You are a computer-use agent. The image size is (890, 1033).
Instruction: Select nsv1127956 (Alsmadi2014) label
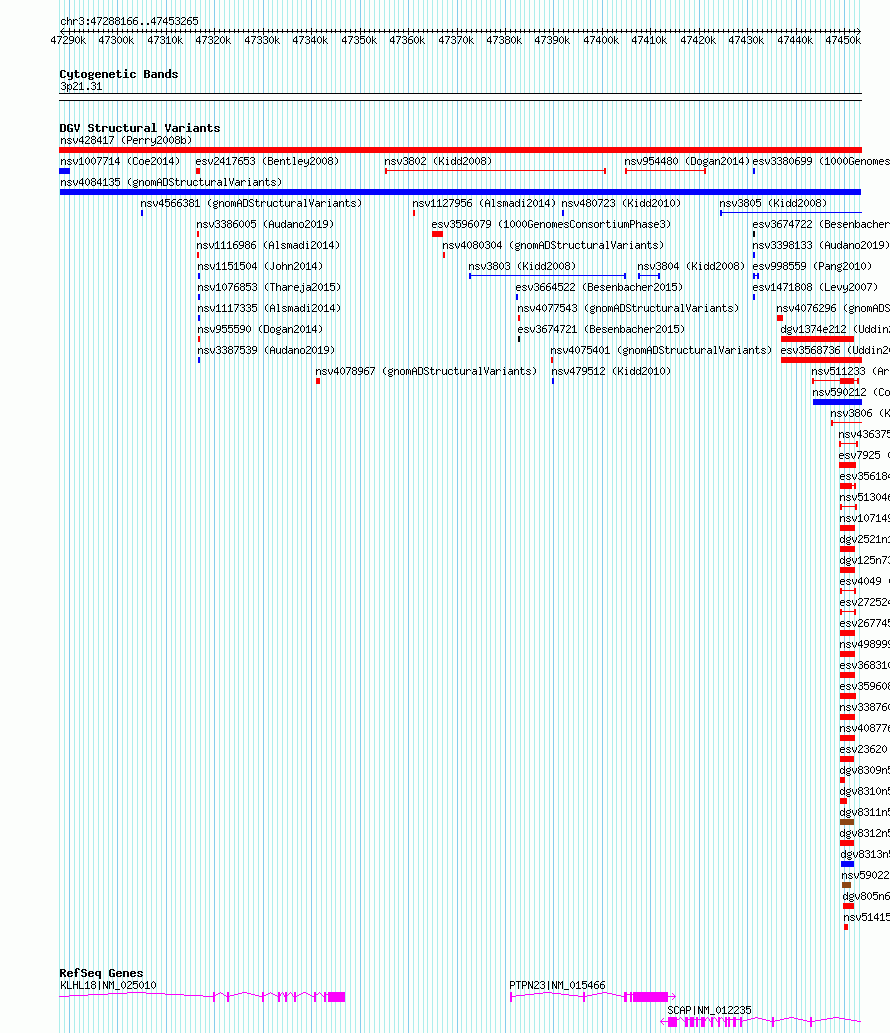[x=484, y=204]
